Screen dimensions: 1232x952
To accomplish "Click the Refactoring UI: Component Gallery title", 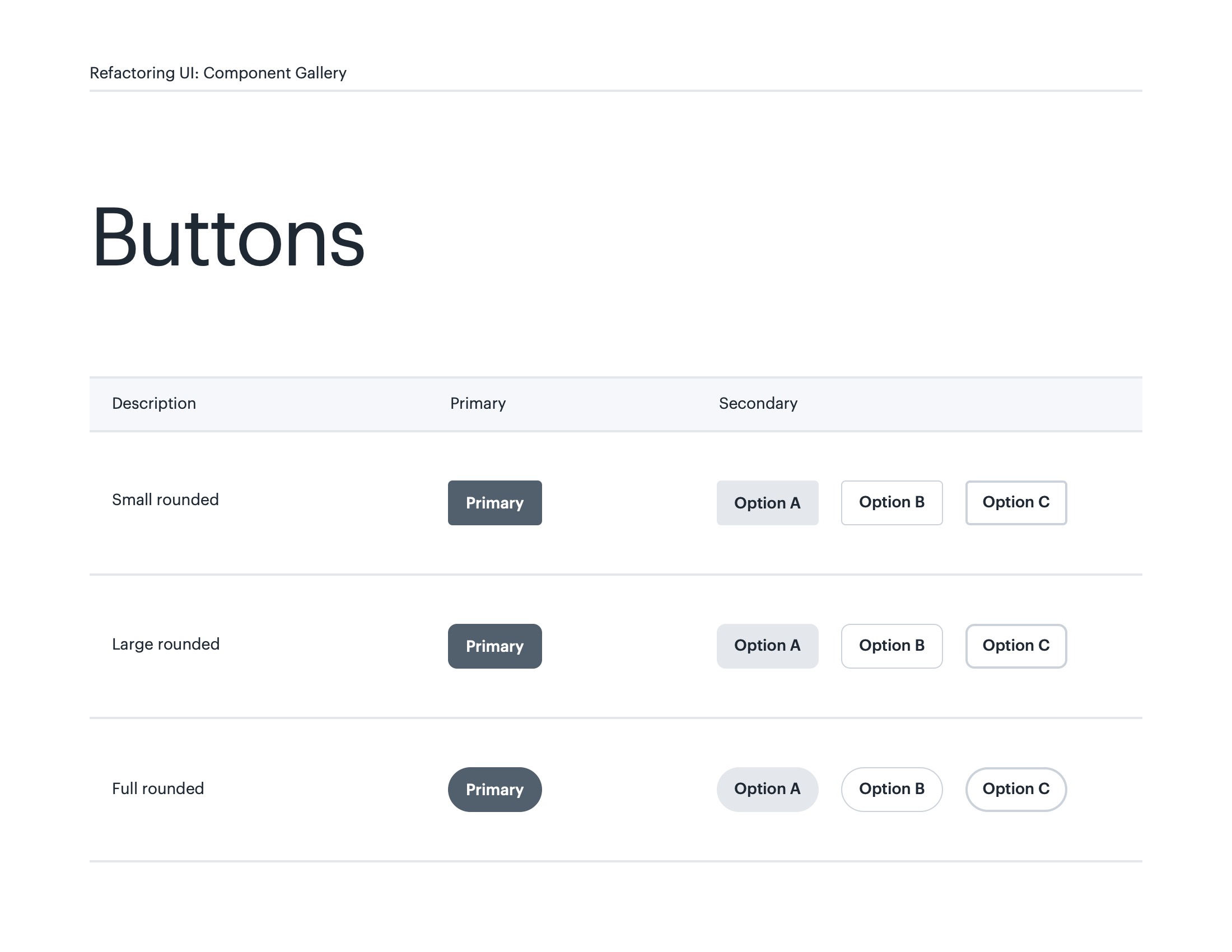I will pos(218,73).
